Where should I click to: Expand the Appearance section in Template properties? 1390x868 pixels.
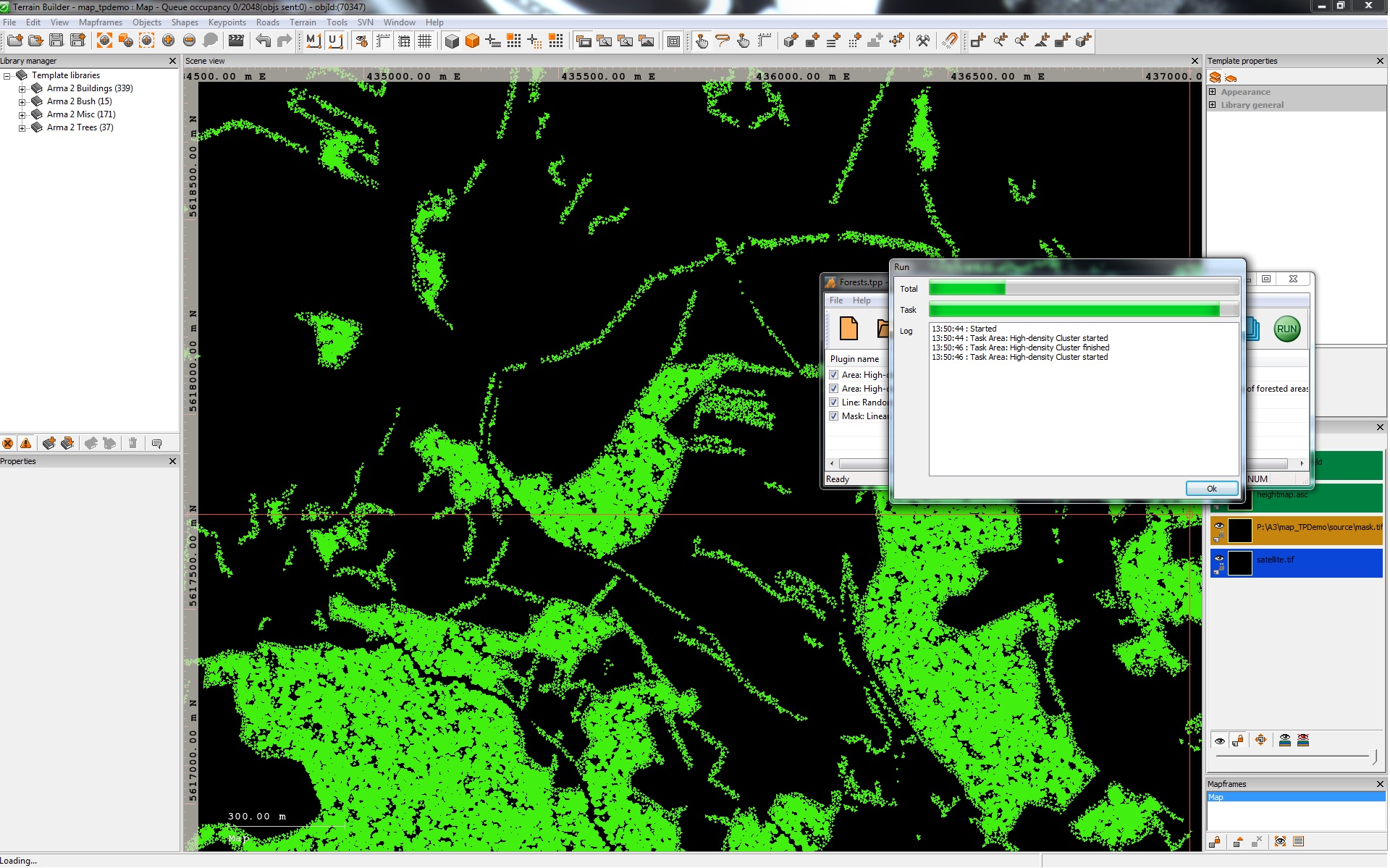(x=1213, y=92)
